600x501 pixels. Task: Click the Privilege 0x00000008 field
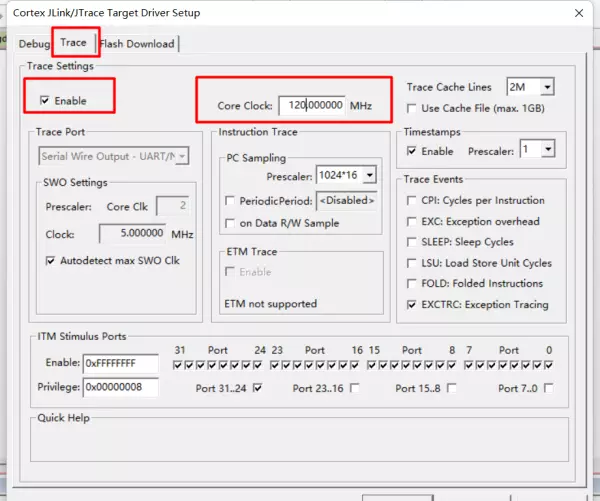[x=121, y=387]
